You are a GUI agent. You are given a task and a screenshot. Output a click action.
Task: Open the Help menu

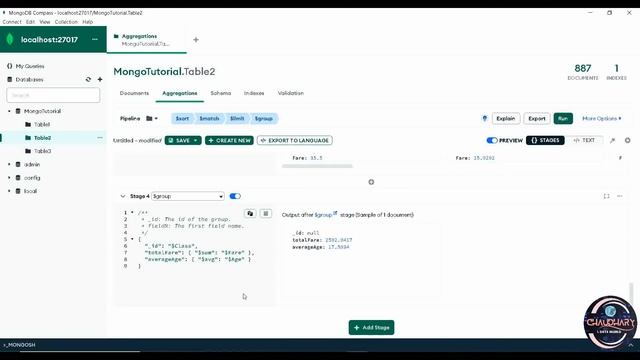click(88, 22)
